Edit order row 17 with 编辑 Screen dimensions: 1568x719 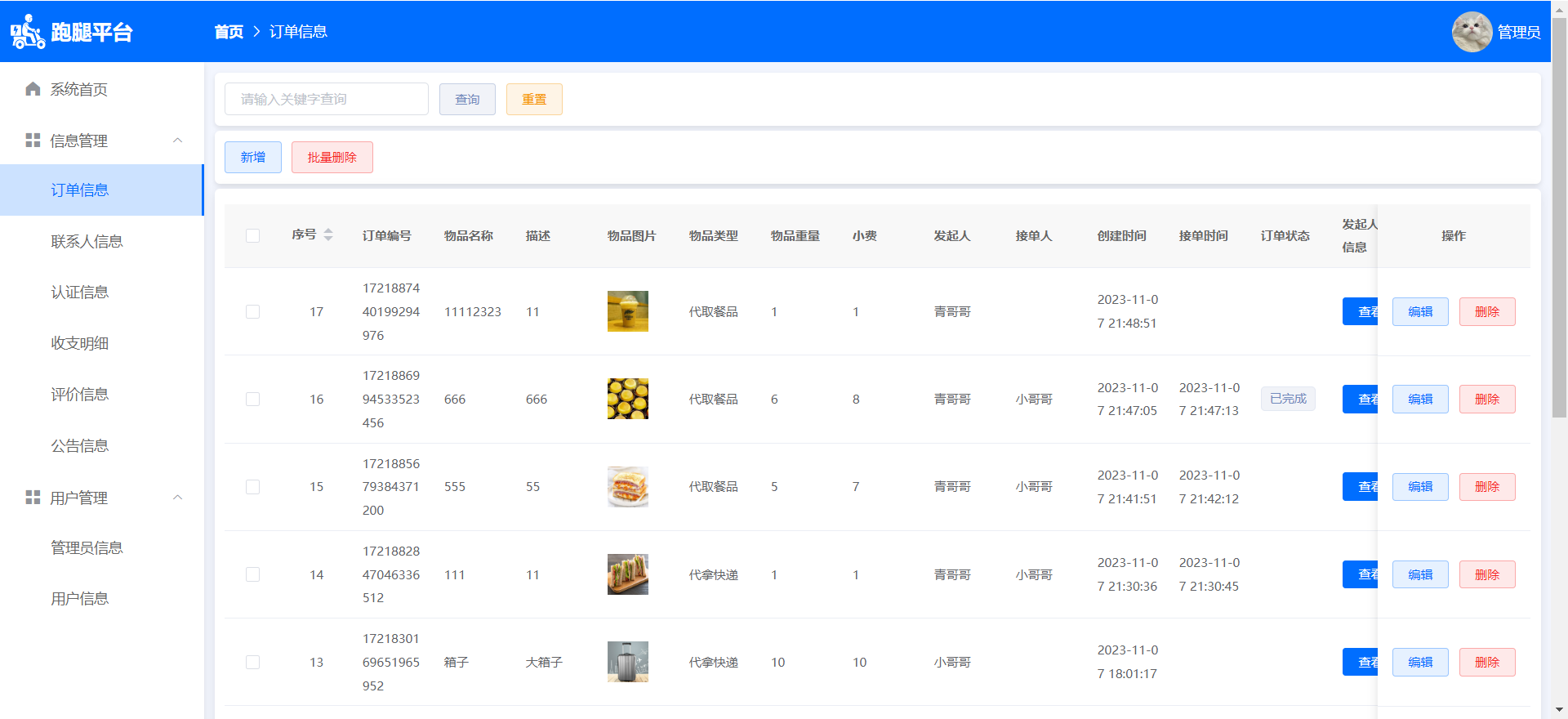click(1420, 311)
